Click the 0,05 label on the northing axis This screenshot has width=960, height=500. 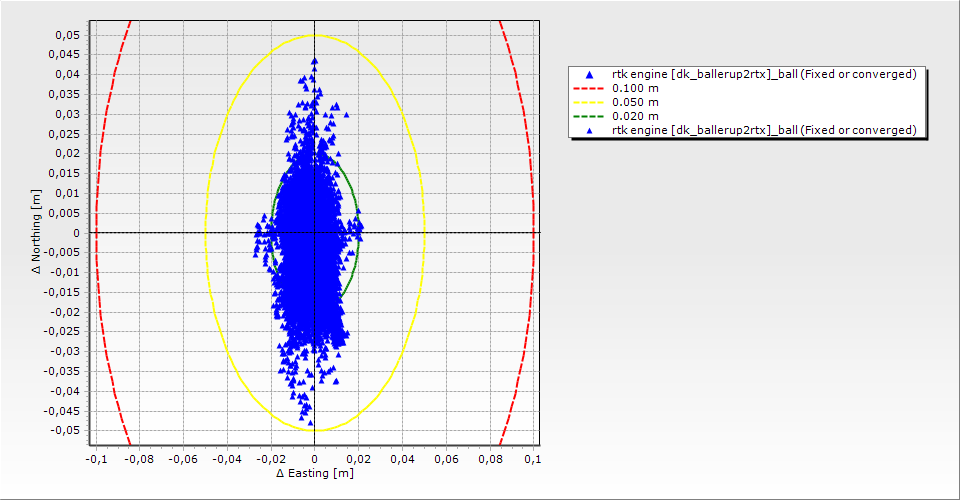(x=67, y=35)
